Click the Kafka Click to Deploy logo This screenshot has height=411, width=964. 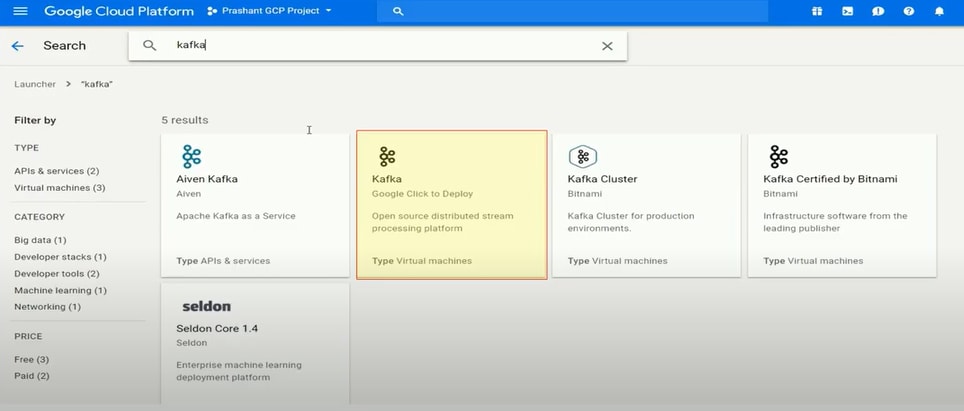point(387,157)
